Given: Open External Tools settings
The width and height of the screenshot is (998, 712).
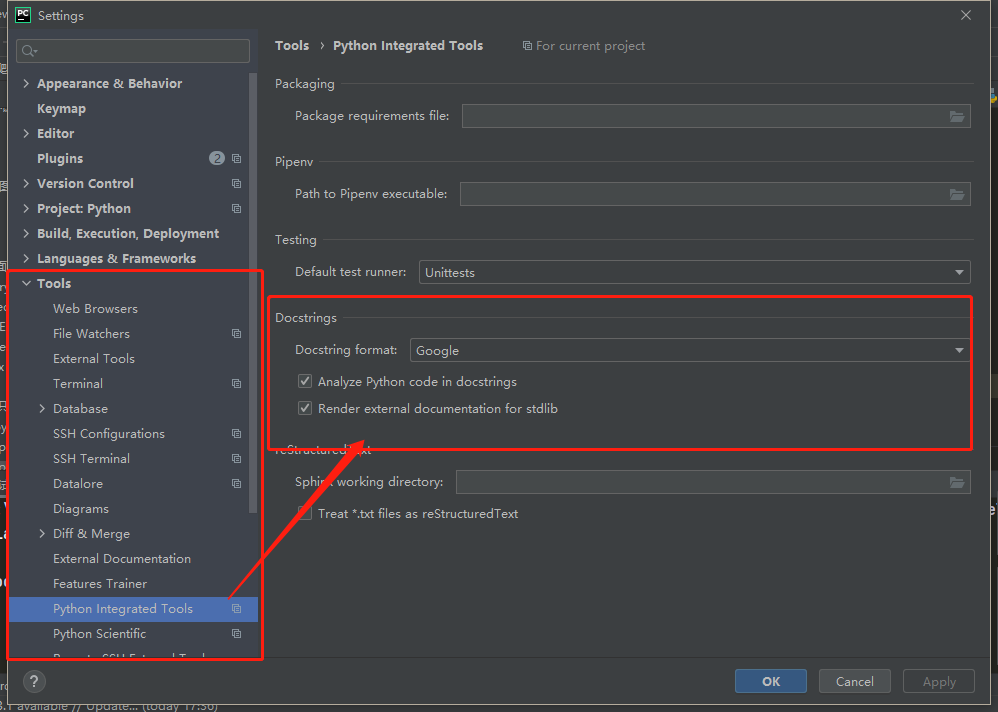Looking at the screenshot, I should point(94,359).
